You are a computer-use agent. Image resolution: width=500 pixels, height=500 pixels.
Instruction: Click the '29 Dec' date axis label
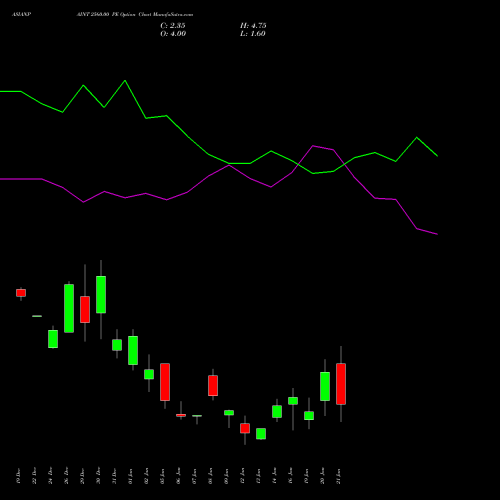click(x=82, y=476)
